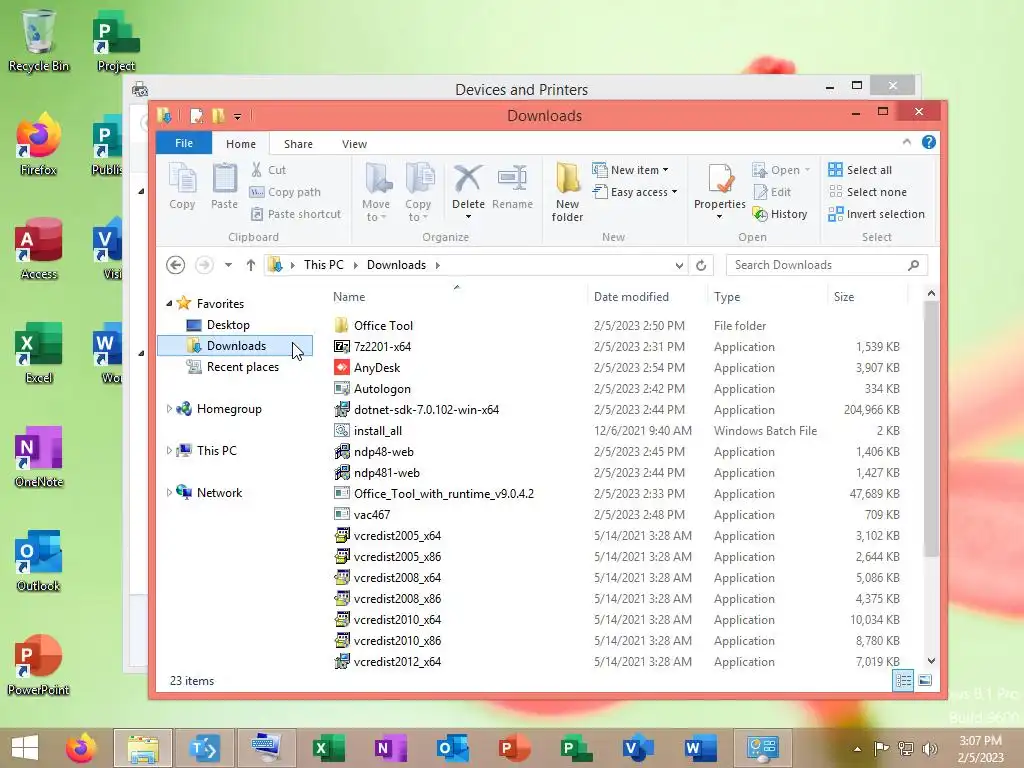
Task: Click Invert selection in the ribbon
Action: [x=876, y=214]
